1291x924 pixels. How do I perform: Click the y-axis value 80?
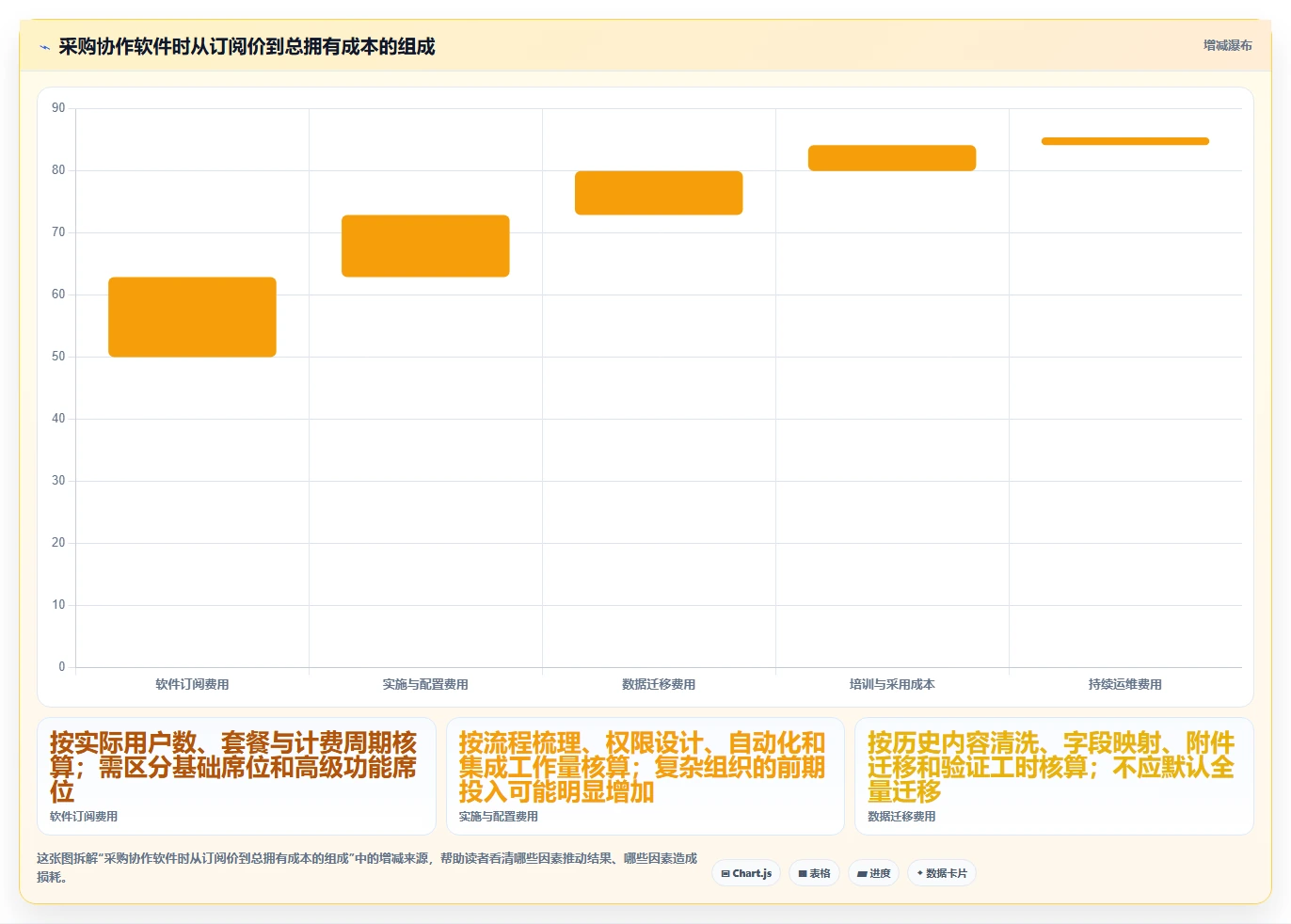[x=58, y=170]
